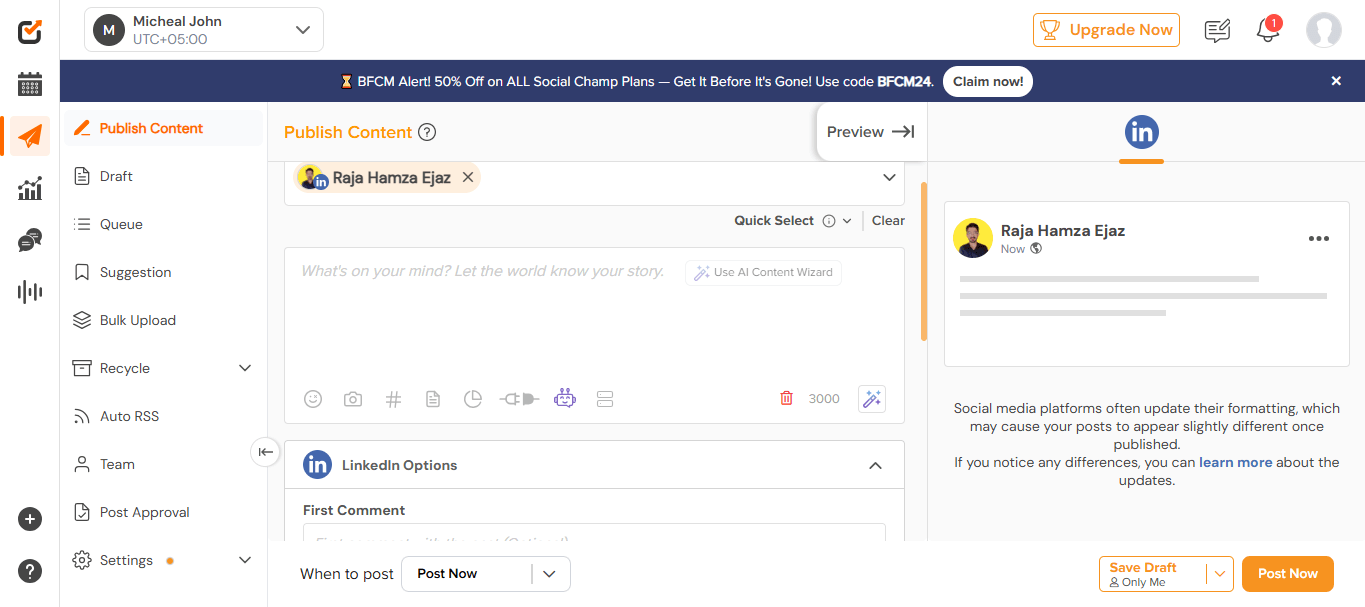Screen dimensions: 1365x607
Task: Go to Draft in sidebar
Action: [164, 176]
